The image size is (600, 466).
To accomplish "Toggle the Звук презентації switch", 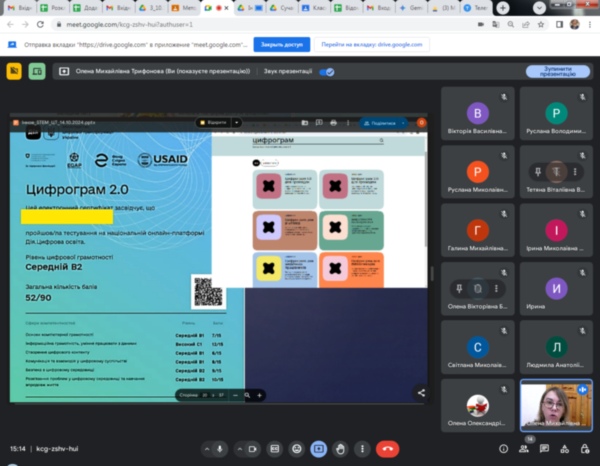I will tap(326, 72).
